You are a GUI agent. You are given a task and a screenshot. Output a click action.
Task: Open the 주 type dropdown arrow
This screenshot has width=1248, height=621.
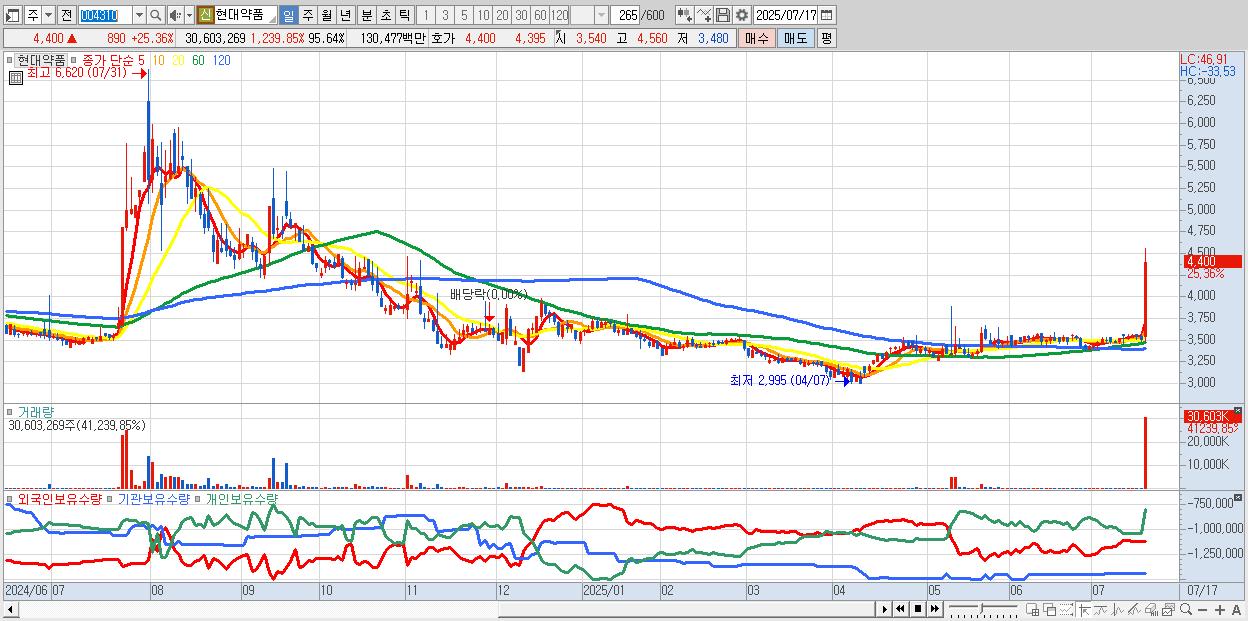tap(49, 15)
